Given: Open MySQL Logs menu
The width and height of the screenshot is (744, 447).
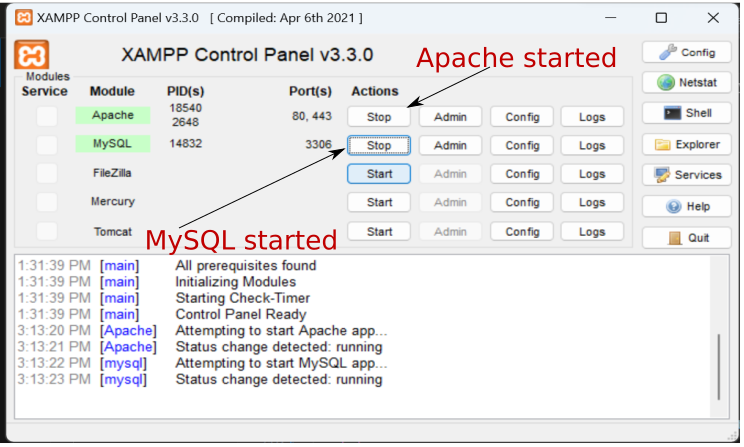Looking at the screenshot, I should pyautogui.click(x=592, y=145).
